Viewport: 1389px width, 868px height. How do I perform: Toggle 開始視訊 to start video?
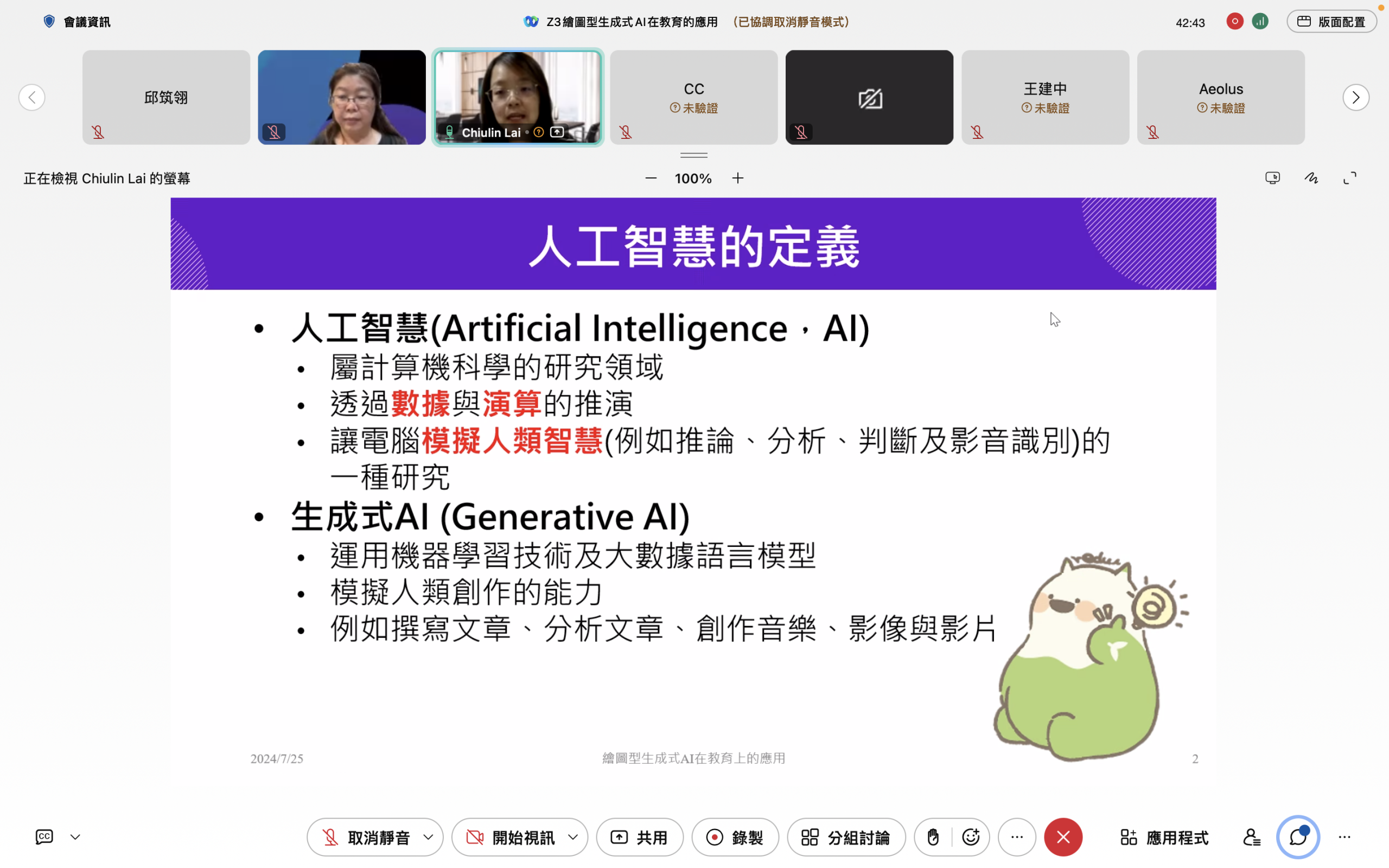click(x=509, y=837)
